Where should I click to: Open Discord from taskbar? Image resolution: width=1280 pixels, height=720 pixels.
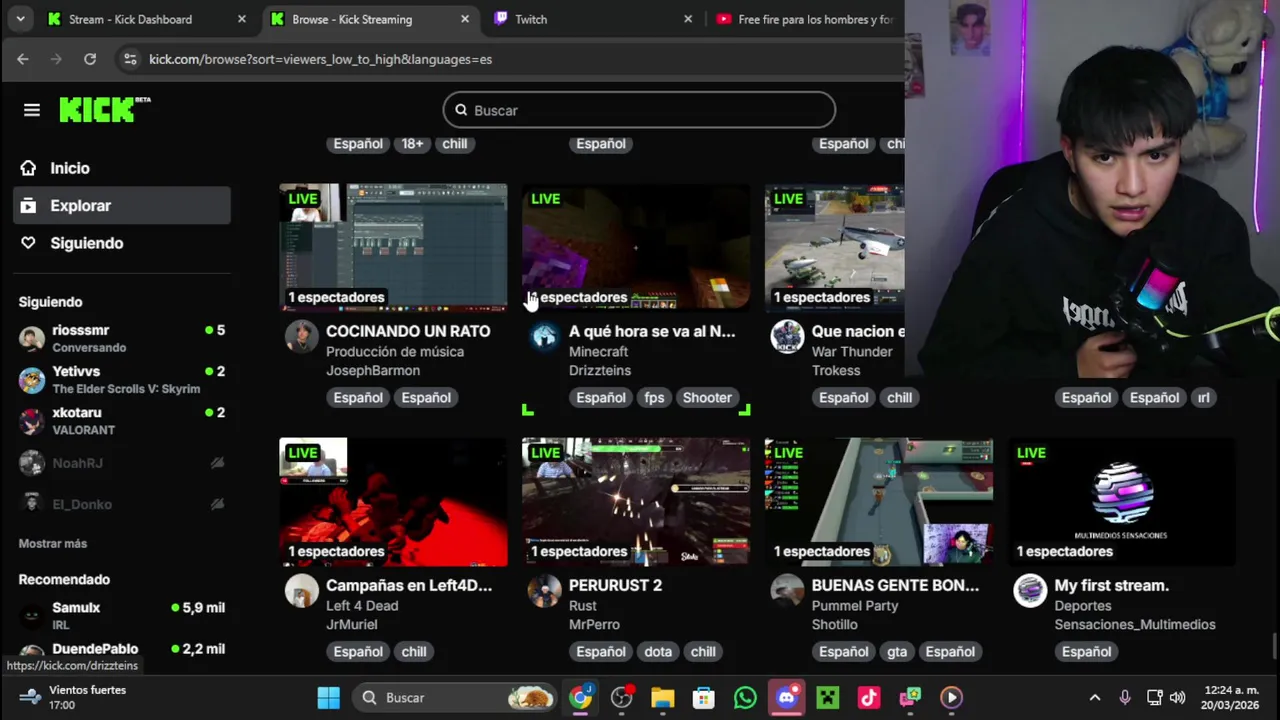[786, 697]
